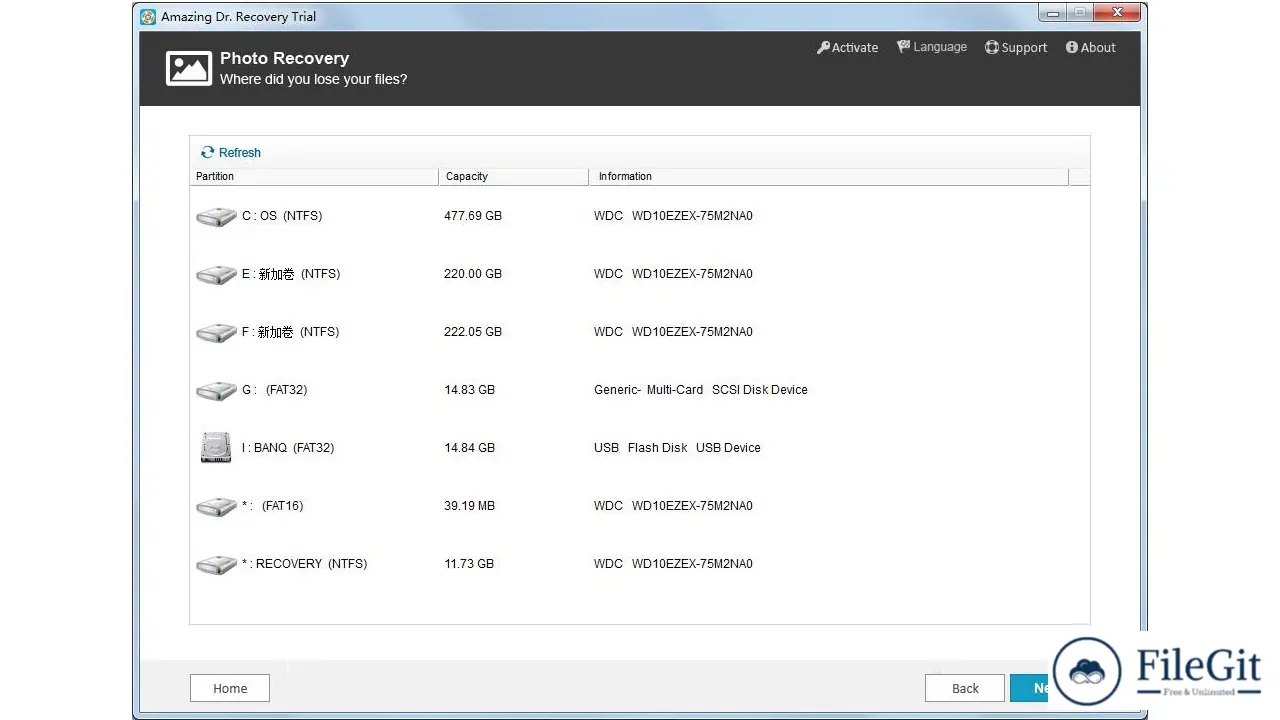1280x720 pixels.
Task: Select the E: drive icon
Action: click(x=216, y=275)
